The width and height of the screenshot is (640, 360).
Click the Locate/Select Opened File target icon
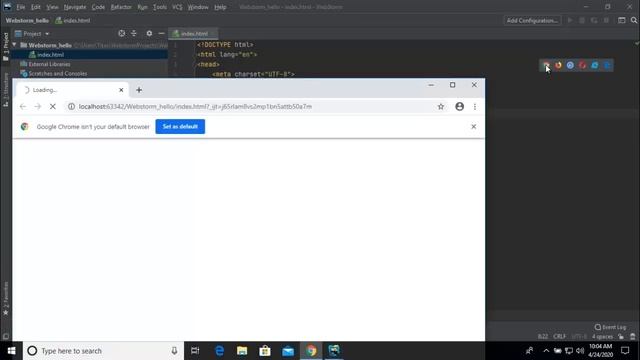pos(121,33)
